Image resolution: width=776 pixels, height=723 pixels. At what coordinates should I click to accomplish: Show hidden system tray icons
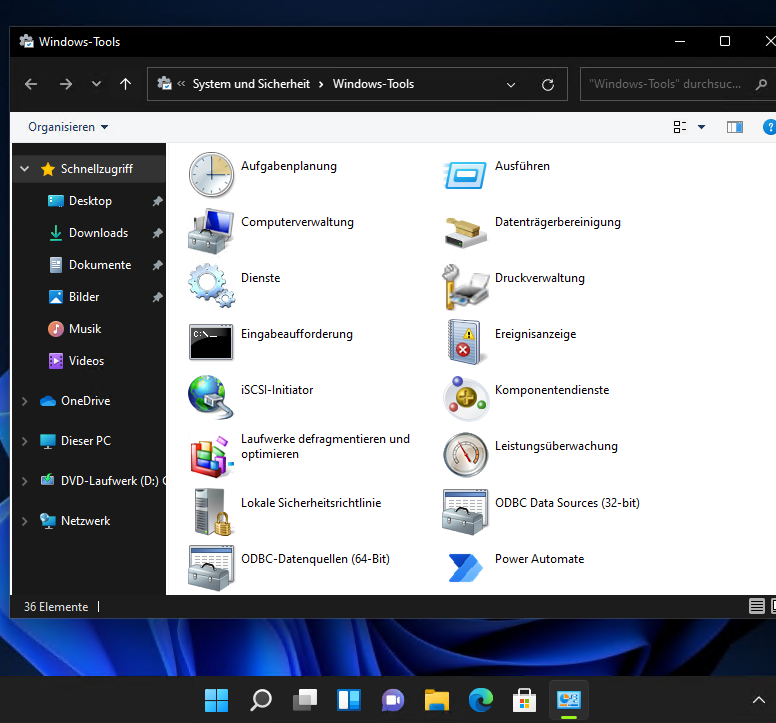[x=759, y=700]
